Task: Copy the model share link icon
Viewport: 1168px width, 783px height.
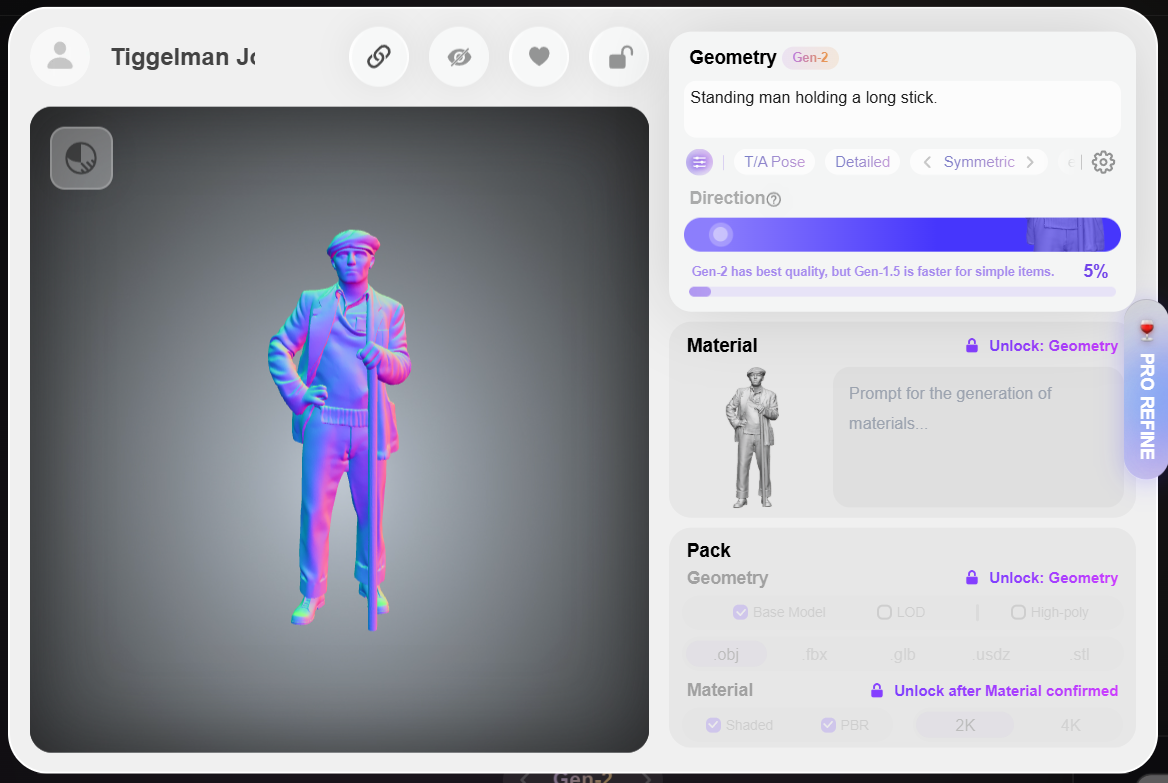Action: click(x=379, y=56)
